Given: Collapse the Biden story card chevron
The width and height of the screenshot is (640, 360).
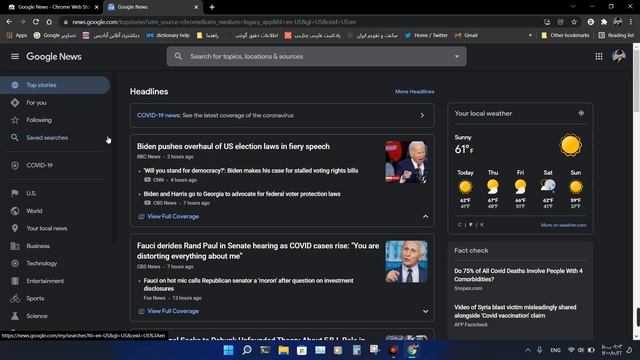Looking at the screenshot, I should 425,216.
